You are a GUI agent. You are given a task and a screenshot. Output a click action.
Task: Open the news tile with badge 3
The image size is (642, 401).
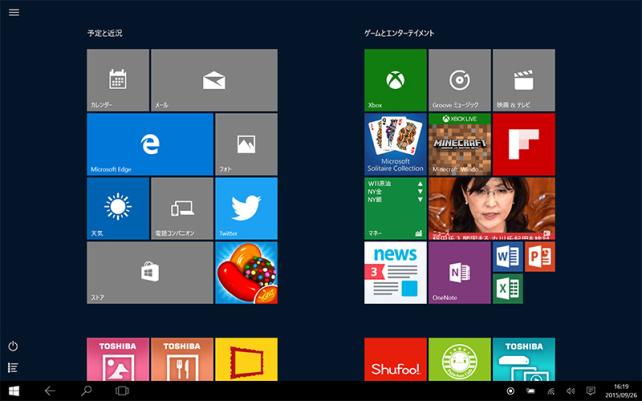pyautogui.click(x=396, y=273)
